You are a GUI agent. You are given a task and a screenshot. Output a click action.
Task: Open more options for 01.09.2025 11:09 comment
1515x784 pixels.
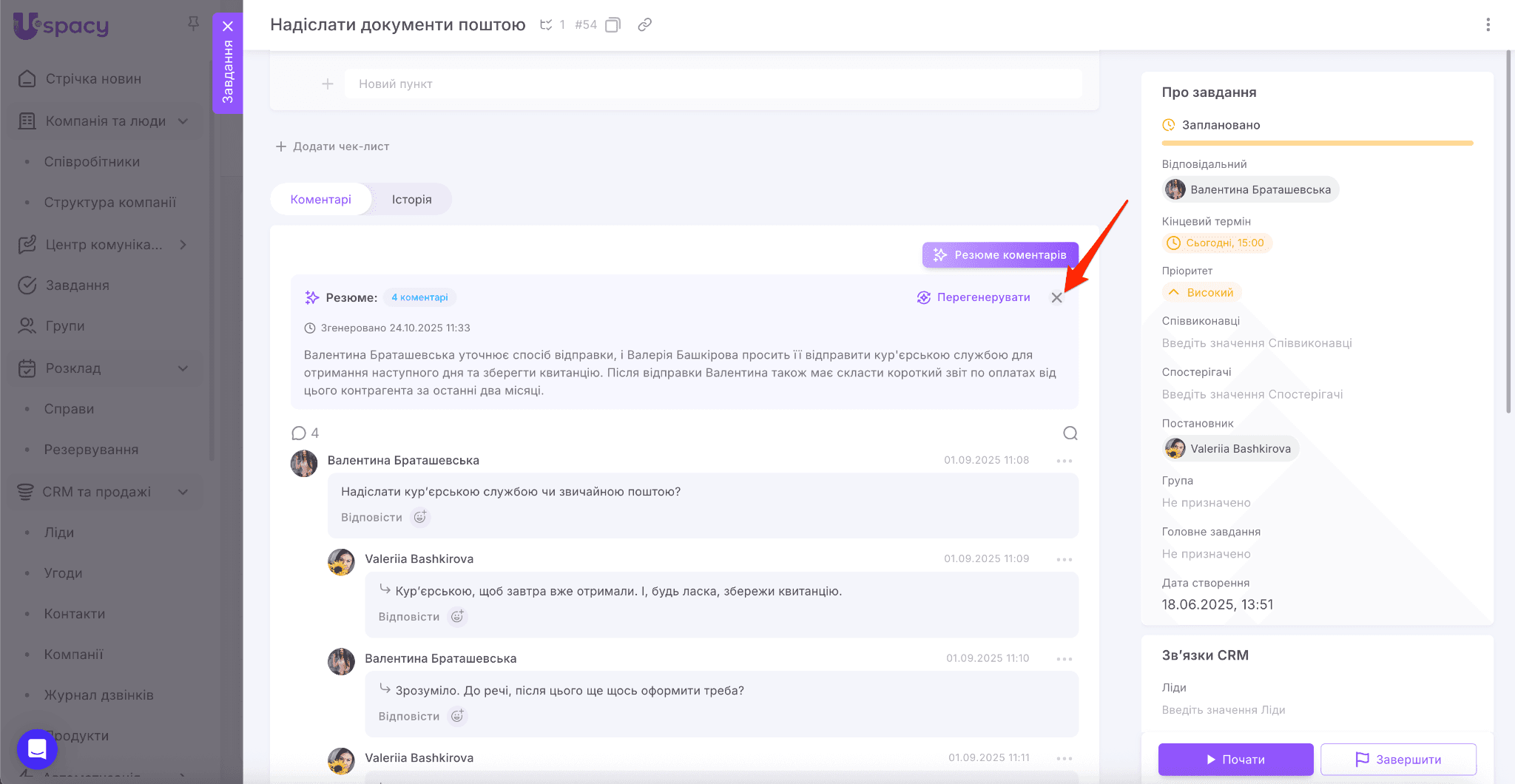1064,559
